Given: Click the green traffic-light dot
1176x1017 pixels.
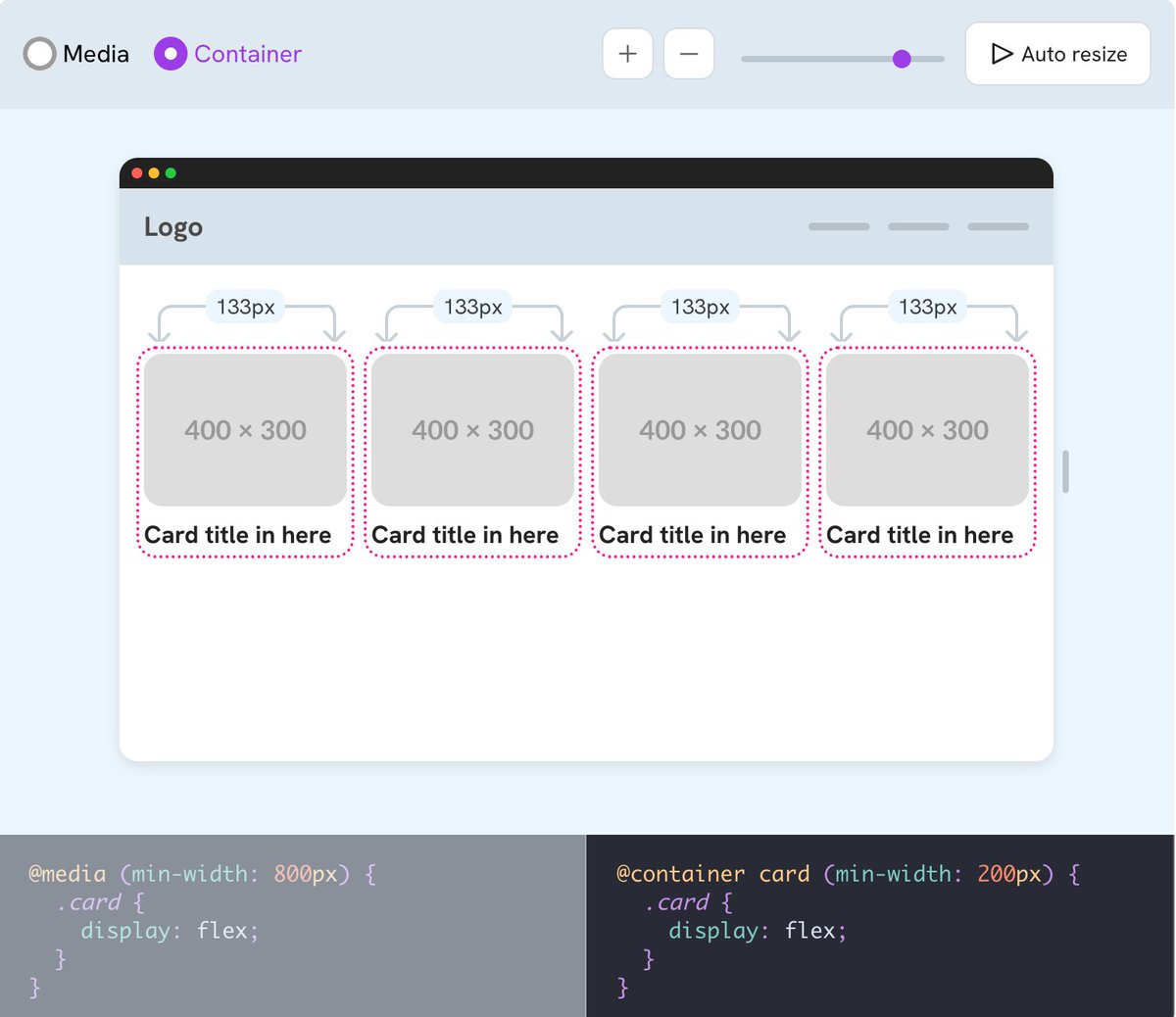Looking at the screenshot, I should click(171, 173).
